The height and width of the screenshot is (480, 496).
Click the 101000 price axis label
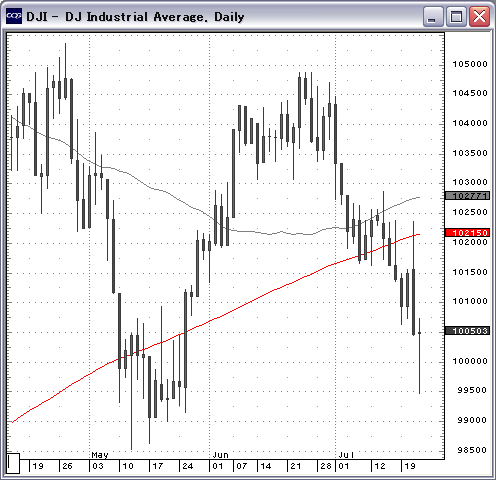470,301
